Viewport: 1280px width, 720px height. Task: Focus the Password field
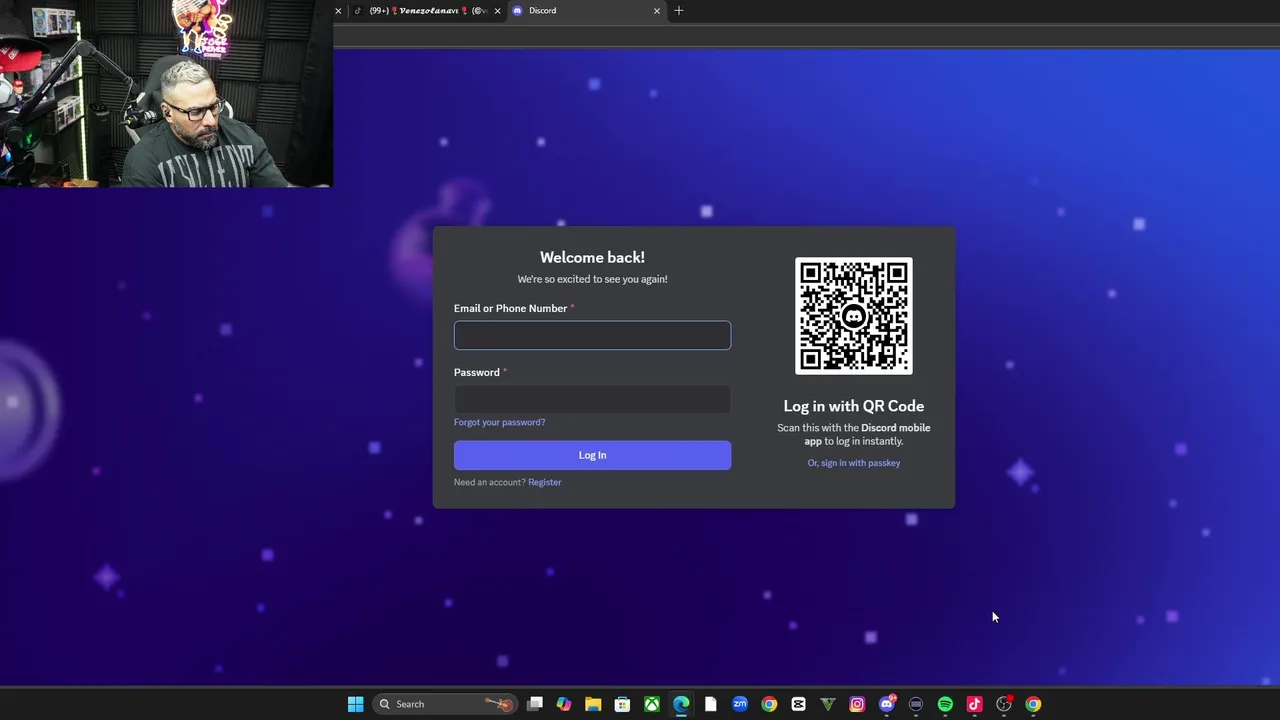pos(592,399)
